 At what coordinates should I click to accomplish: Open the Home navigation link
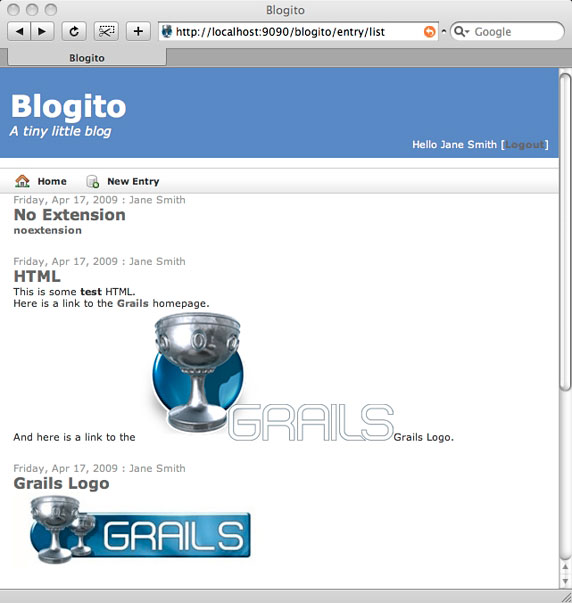point(52,181)
